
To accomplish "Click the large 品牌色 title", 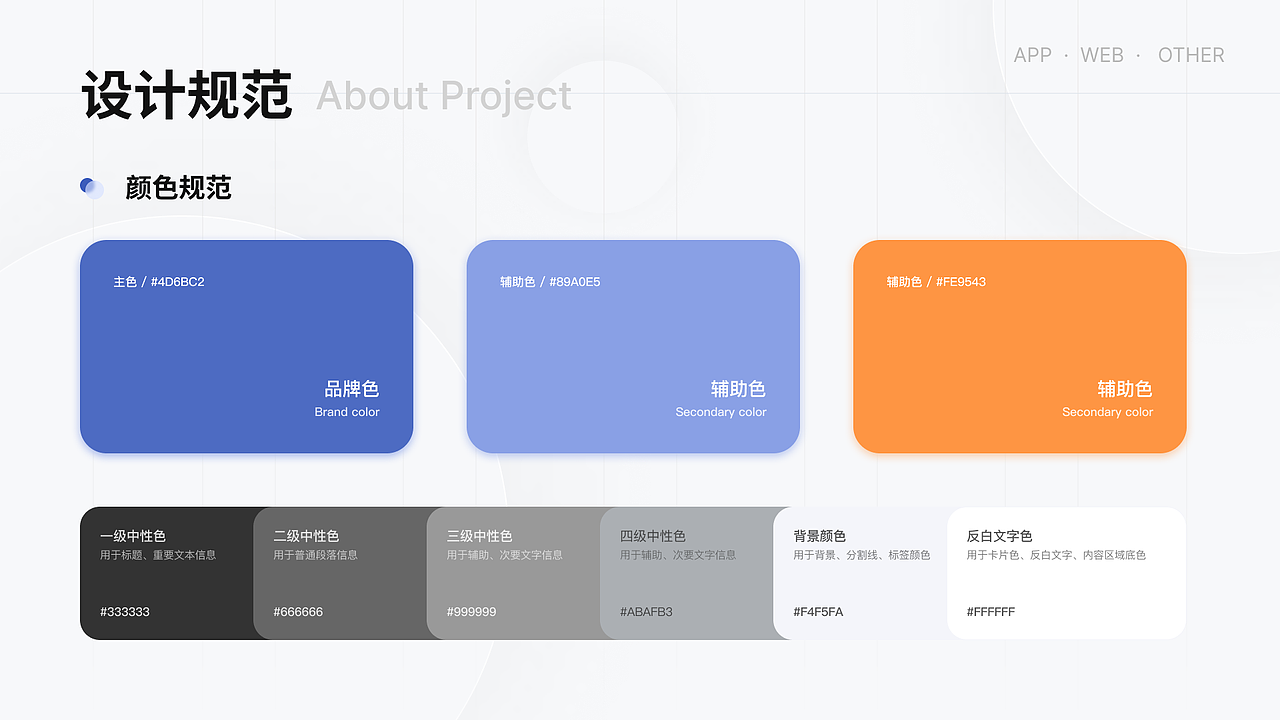I will [352, 389].
